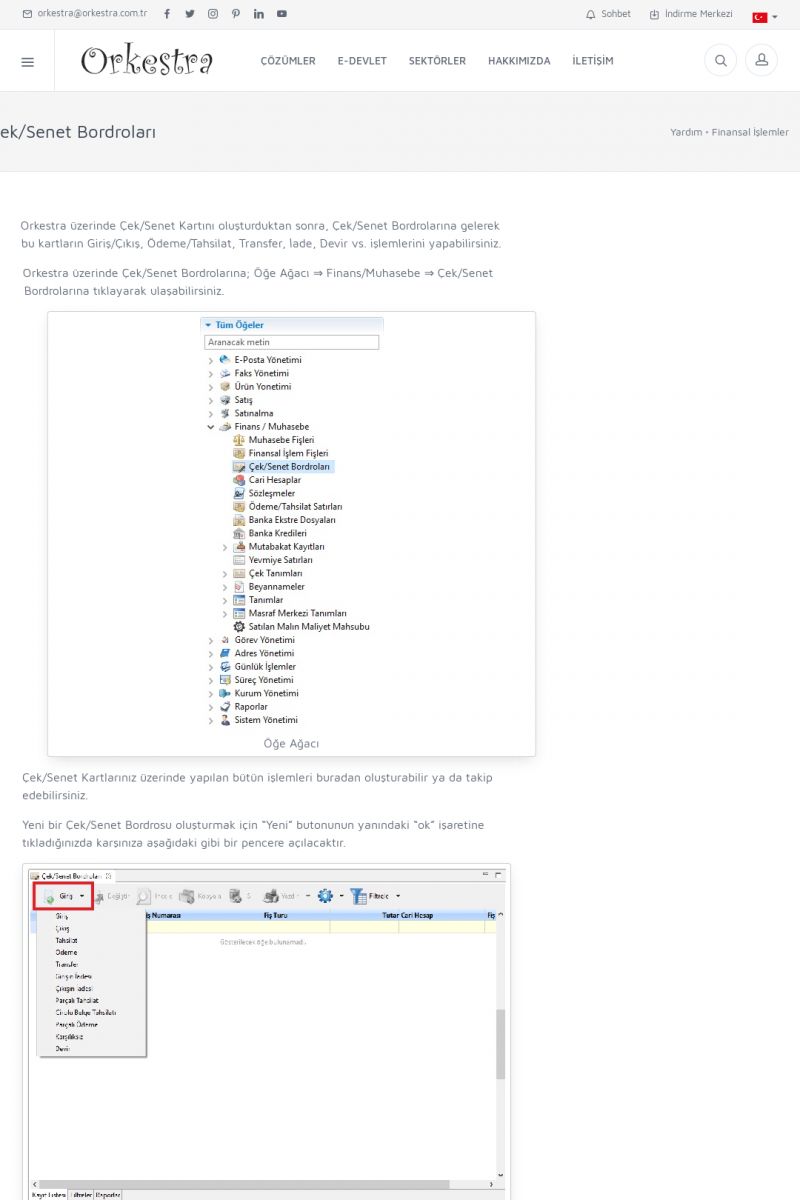Open the Turkish flag language dropdown
Screen dimensions: 800x1200
point(764,16)
